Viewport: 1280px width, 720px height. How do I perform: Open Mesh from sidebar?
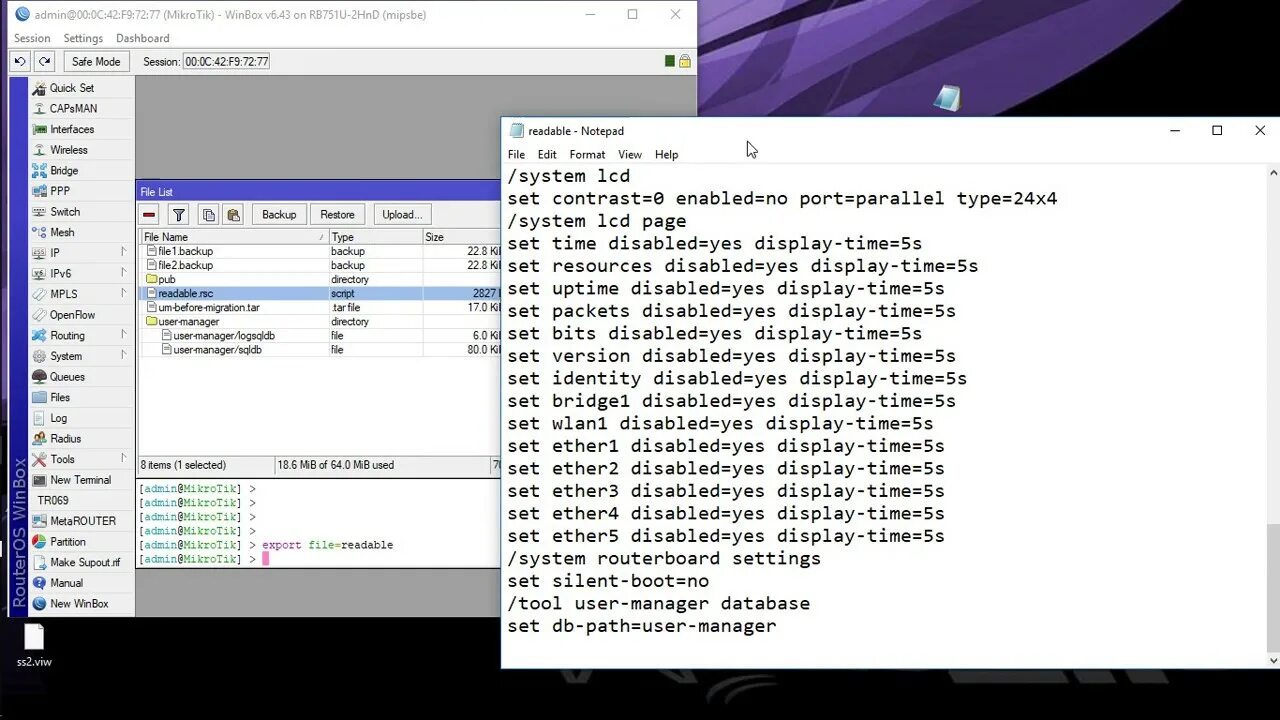pyautogui.click(x=62, y=232)
